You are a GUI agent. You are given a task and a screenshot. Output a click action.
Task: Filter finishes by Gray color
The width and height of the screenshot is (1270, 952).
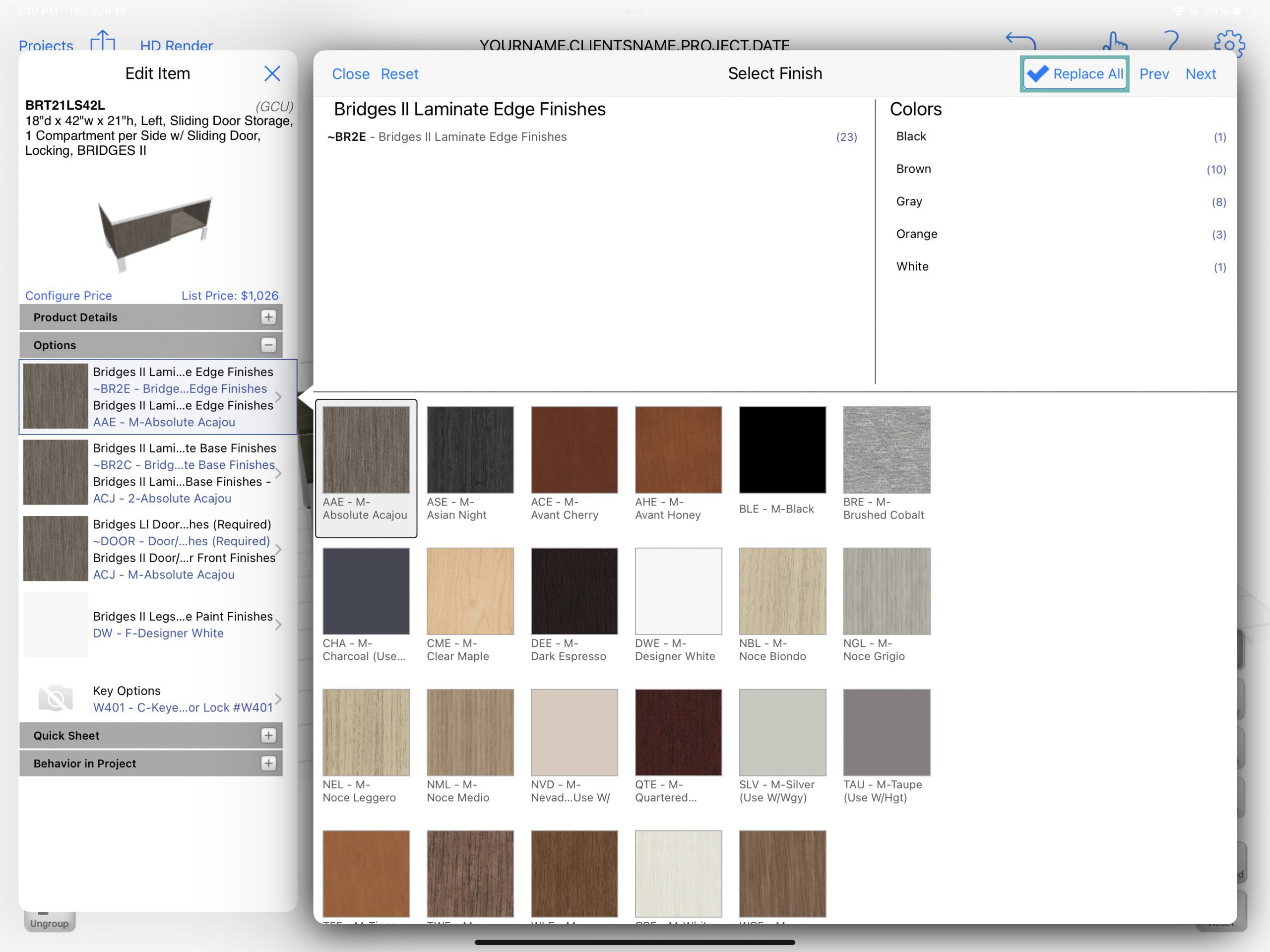1061,201
